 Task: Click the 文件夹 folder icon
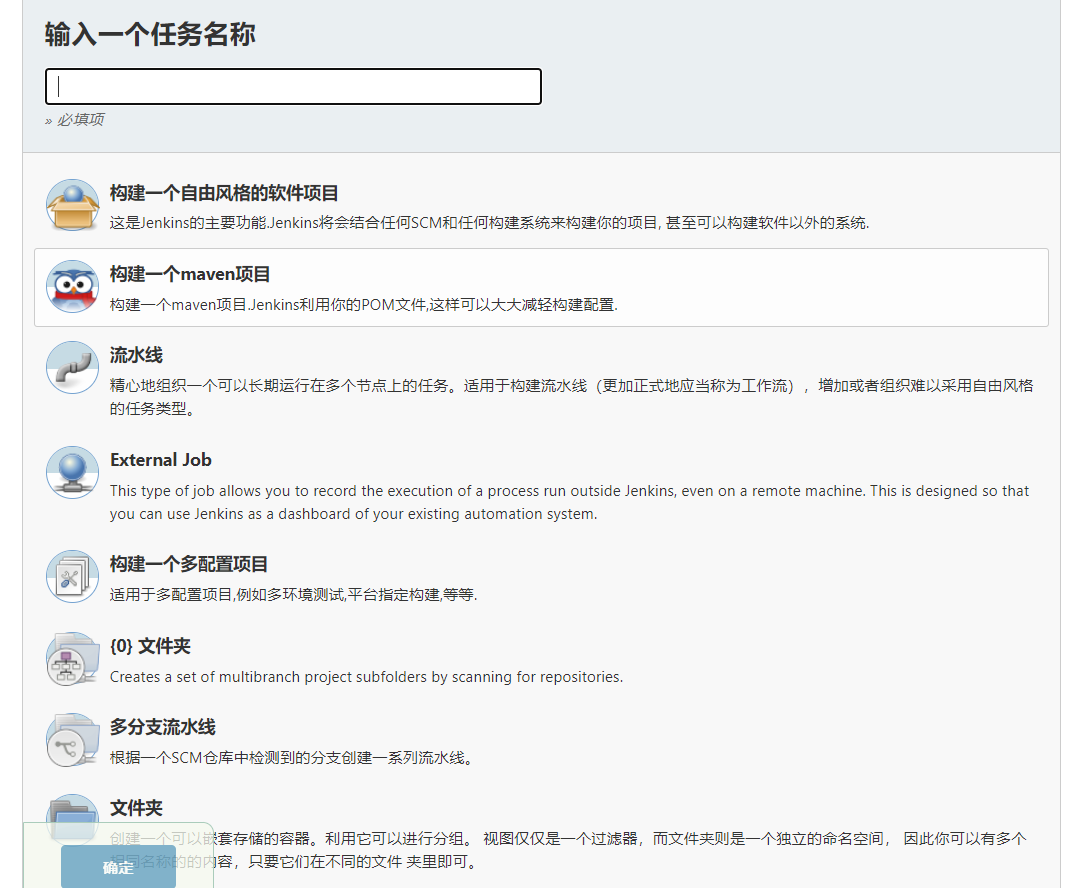click(73, 819)
